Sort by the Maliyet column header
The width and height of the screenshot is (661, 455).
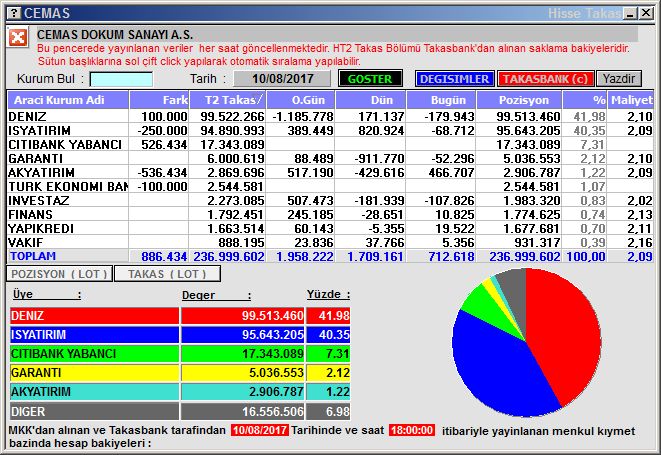coord(631,100)
